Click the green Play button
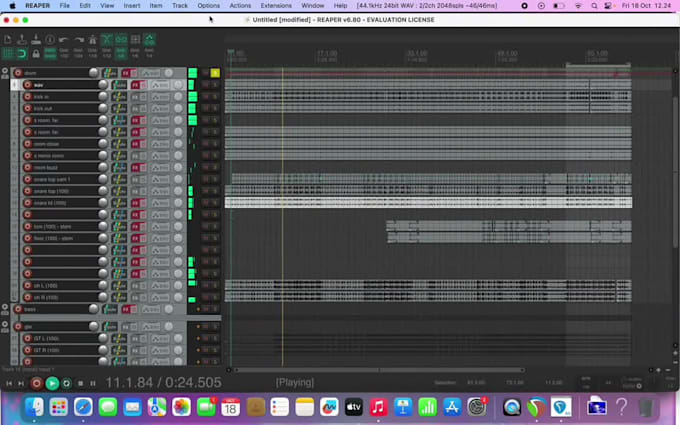The image size is (680, 425). 52,383
